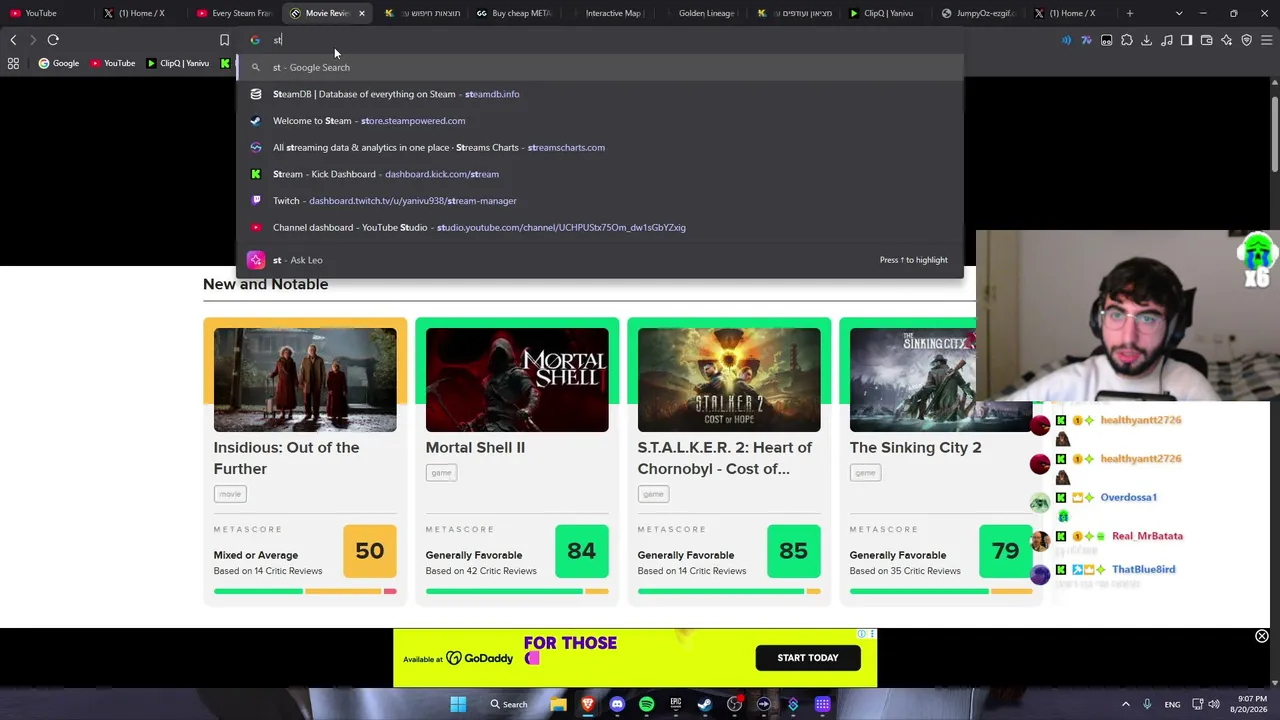Open the Google bookmark

point(59,63)
